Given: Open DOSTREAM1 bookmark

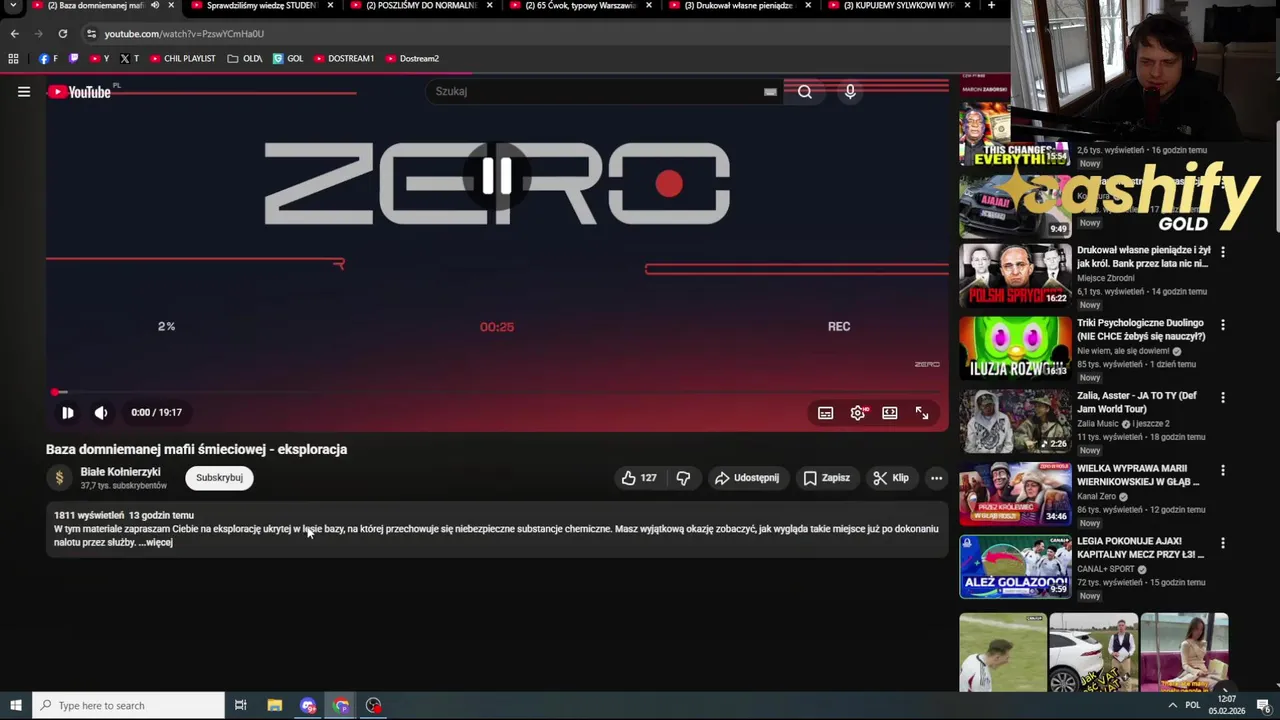Looking at the screenshot, I should (x=343, y=59).
